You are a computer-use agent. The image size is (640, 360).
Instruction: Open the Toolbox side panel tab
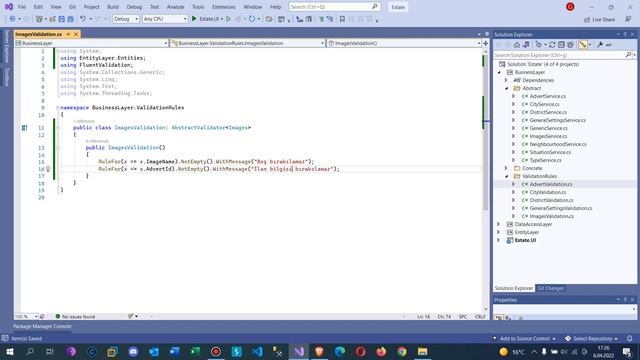[7, 77]
